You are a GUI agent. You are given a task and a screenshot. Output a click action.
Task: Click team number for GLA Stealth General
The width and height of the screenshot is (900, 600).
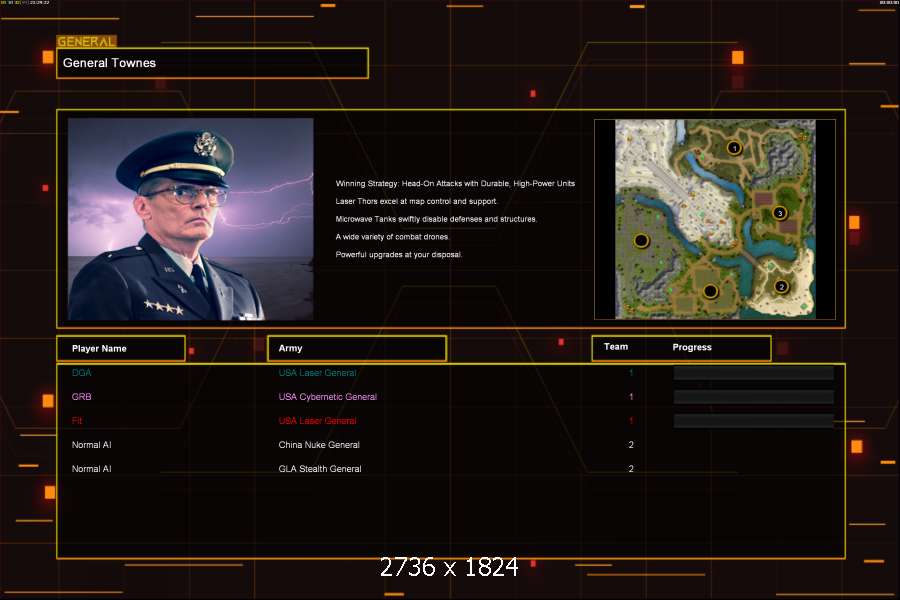click(x=631, y=469)
